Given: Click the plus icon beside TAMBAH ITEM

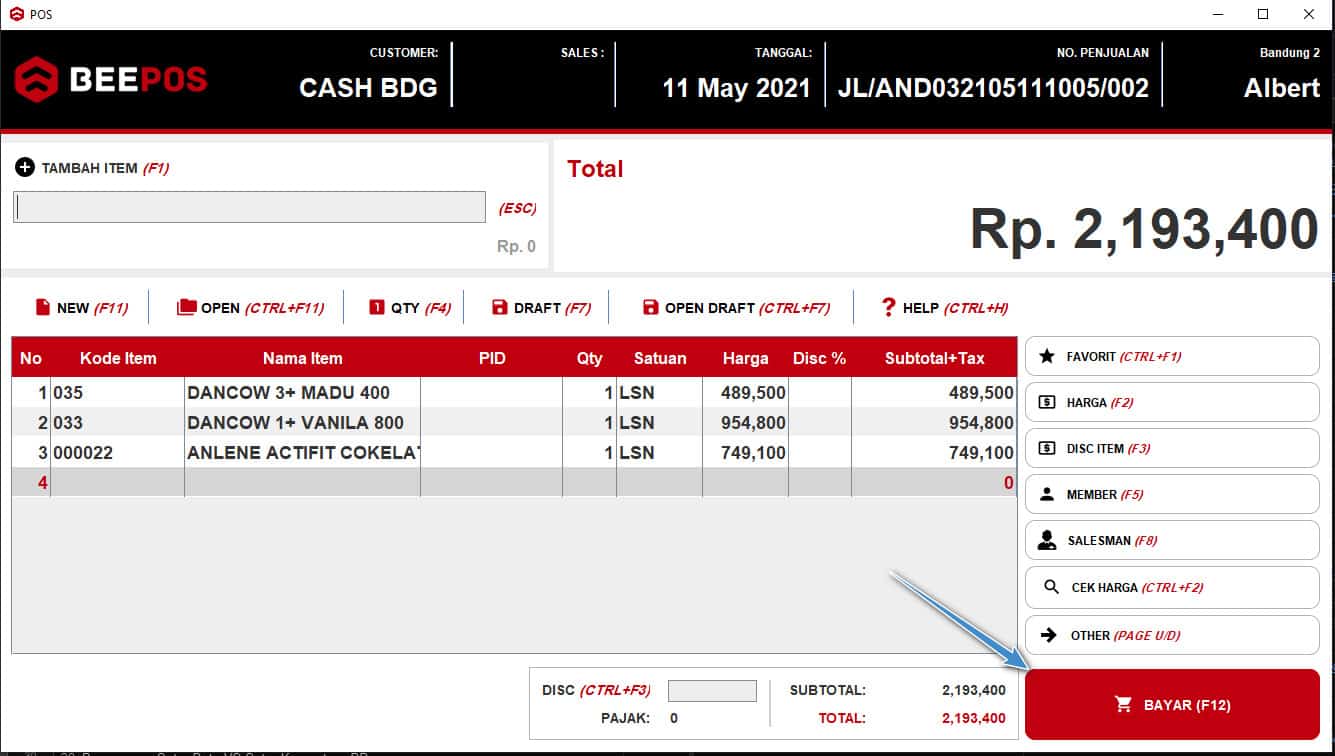Looking at the screenshot, I should click(x=25, y=168).
